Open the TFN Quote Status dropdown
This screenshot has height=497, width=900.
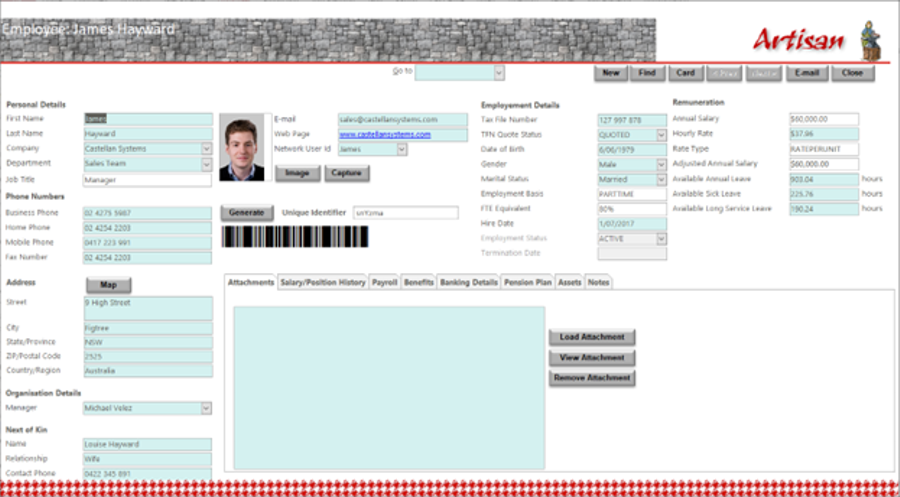[661, 135]
